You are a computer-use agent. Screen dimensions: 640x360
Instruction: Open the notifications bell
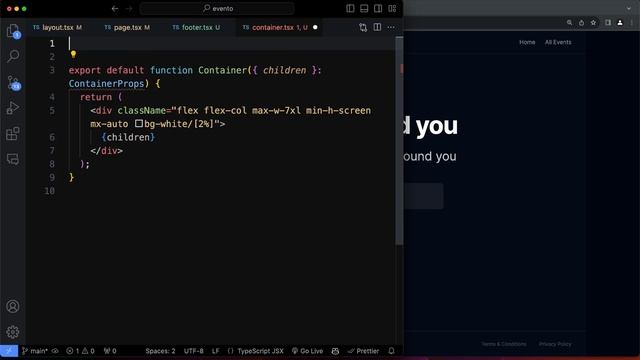(x=391, y=351)
